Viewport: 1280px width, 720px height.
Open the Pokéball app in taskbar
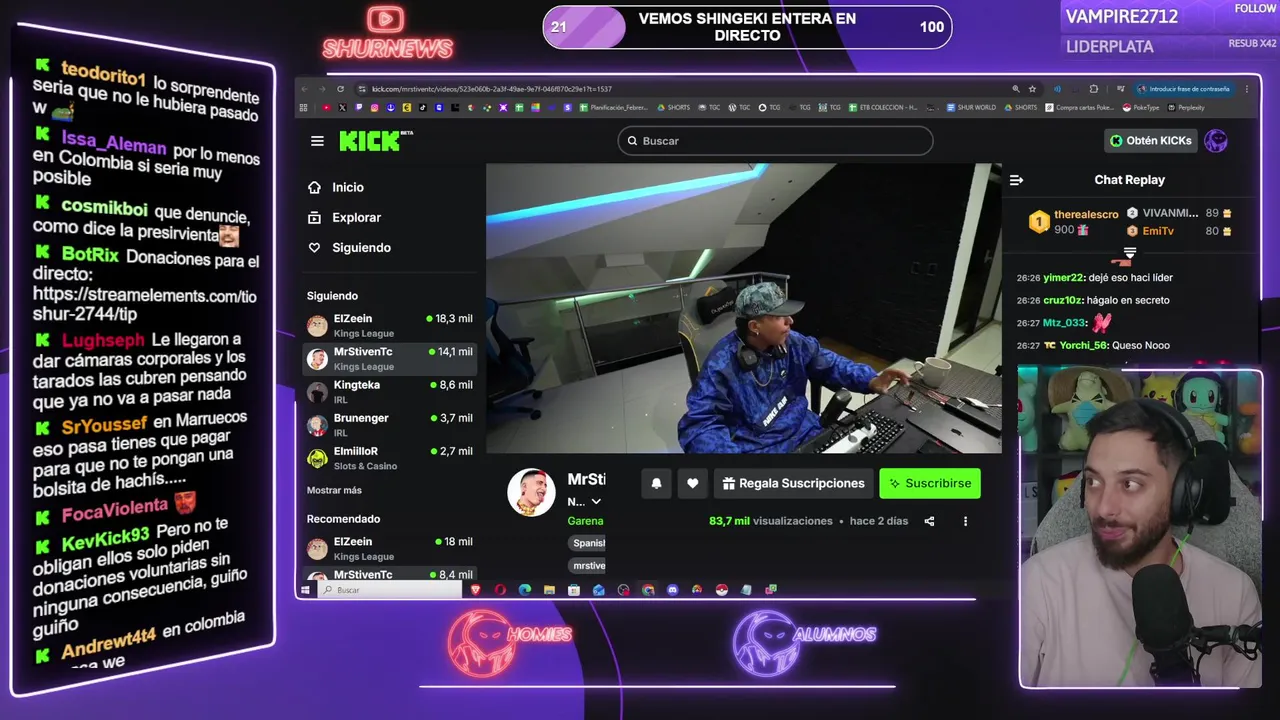722,590
